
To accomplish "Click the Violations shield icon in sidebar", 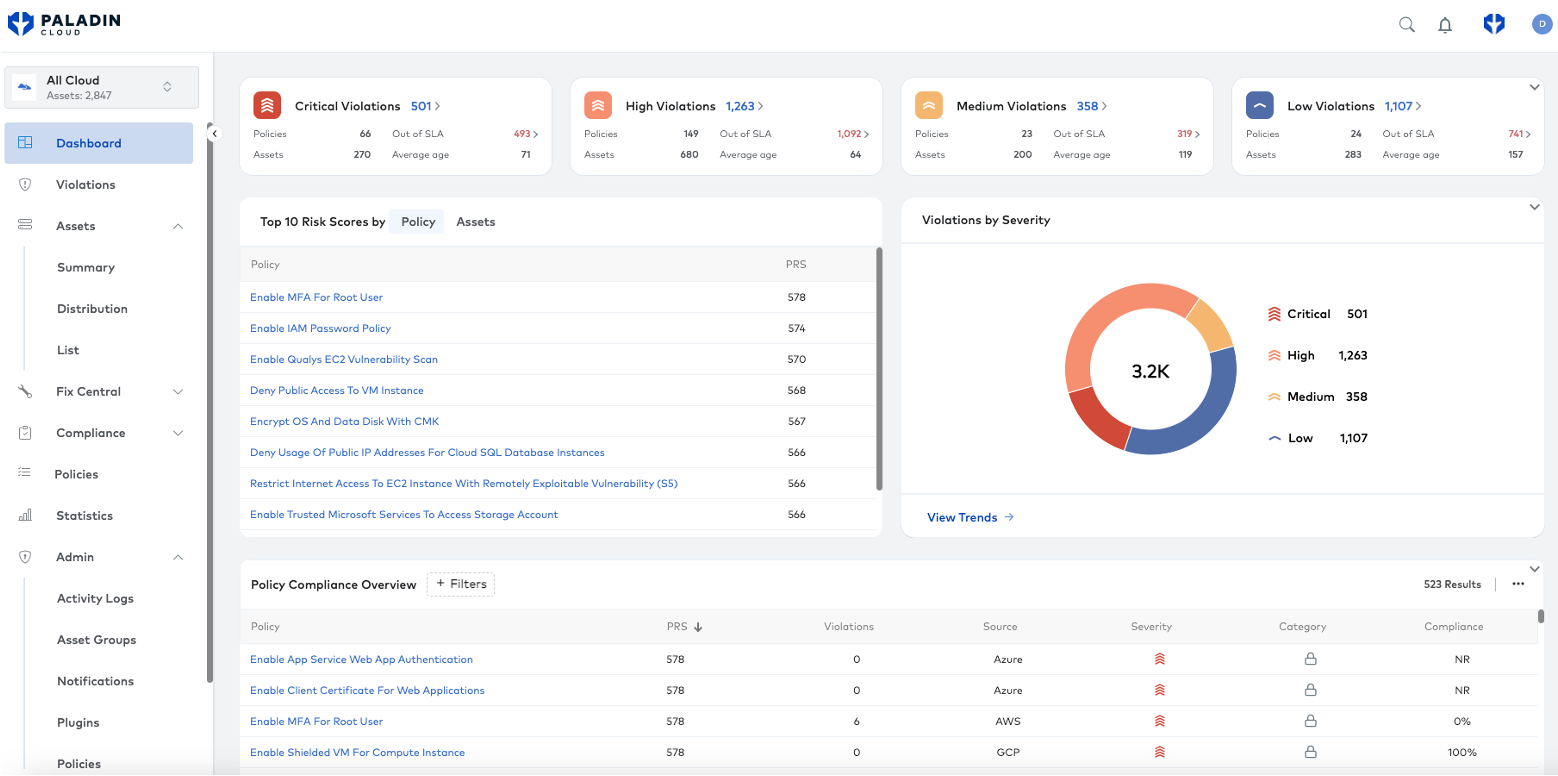I will 26,184.
